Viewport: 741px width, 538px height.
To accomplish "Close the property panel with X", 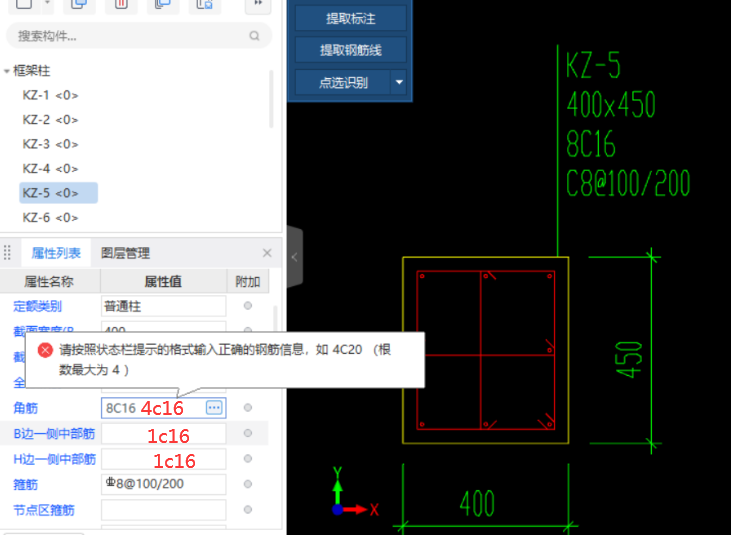I will click(x=267, y=253).
